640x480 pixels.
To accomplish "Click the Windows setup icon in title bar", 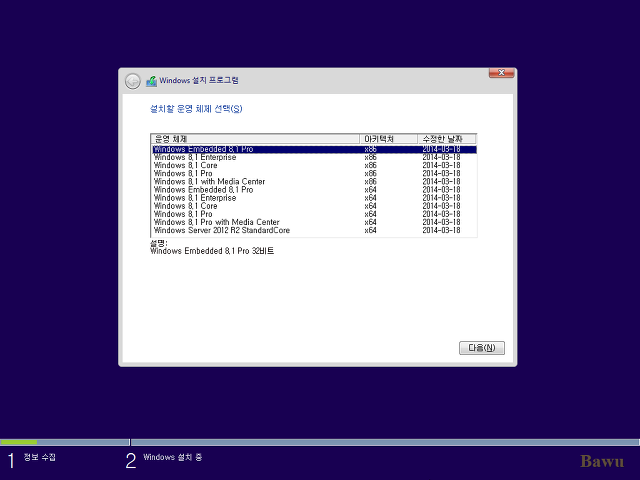I will (151, 81).
